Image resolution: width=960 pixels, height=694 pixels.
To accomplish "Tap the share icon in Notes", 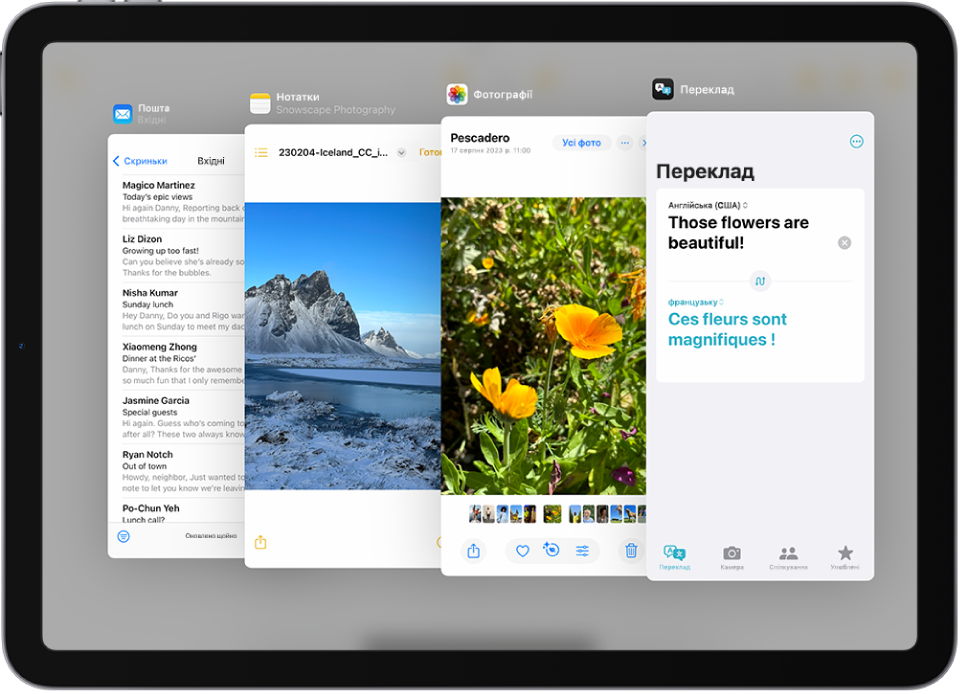I will click(261, 542).
